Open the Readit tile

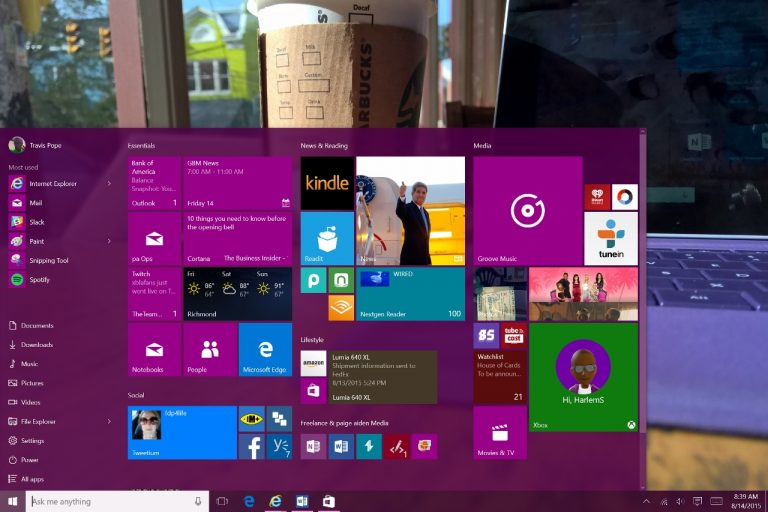[327, 239]
